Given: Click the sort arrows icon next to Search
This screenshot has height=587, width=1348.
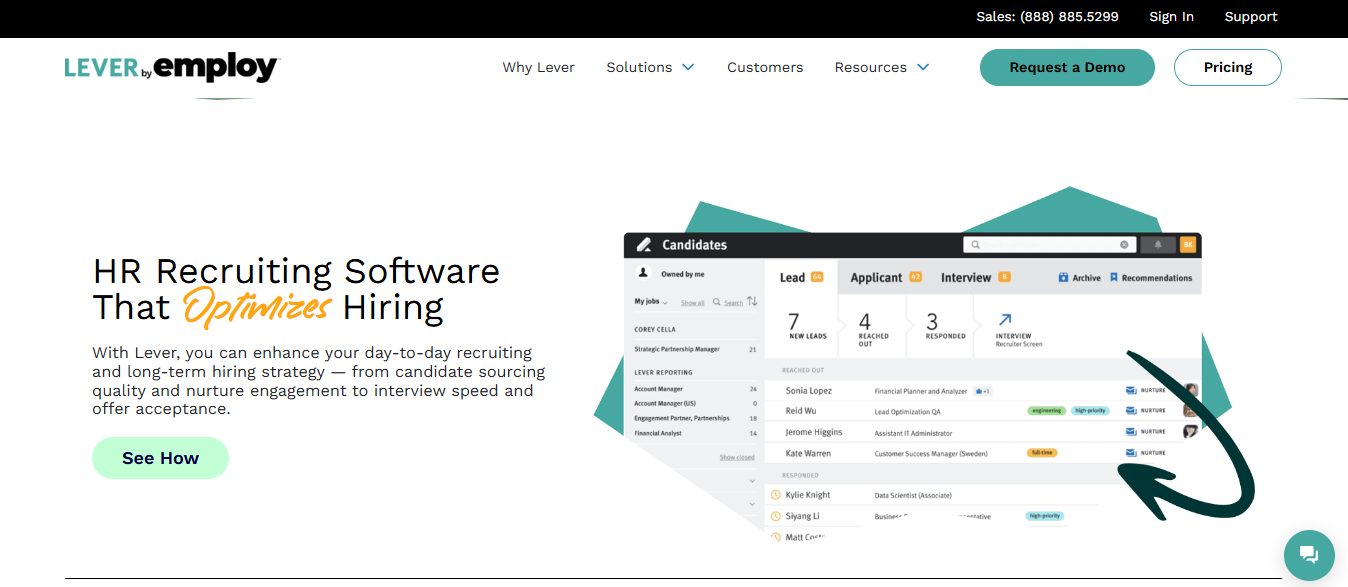Looking at the screenshot, I should 752,301.
